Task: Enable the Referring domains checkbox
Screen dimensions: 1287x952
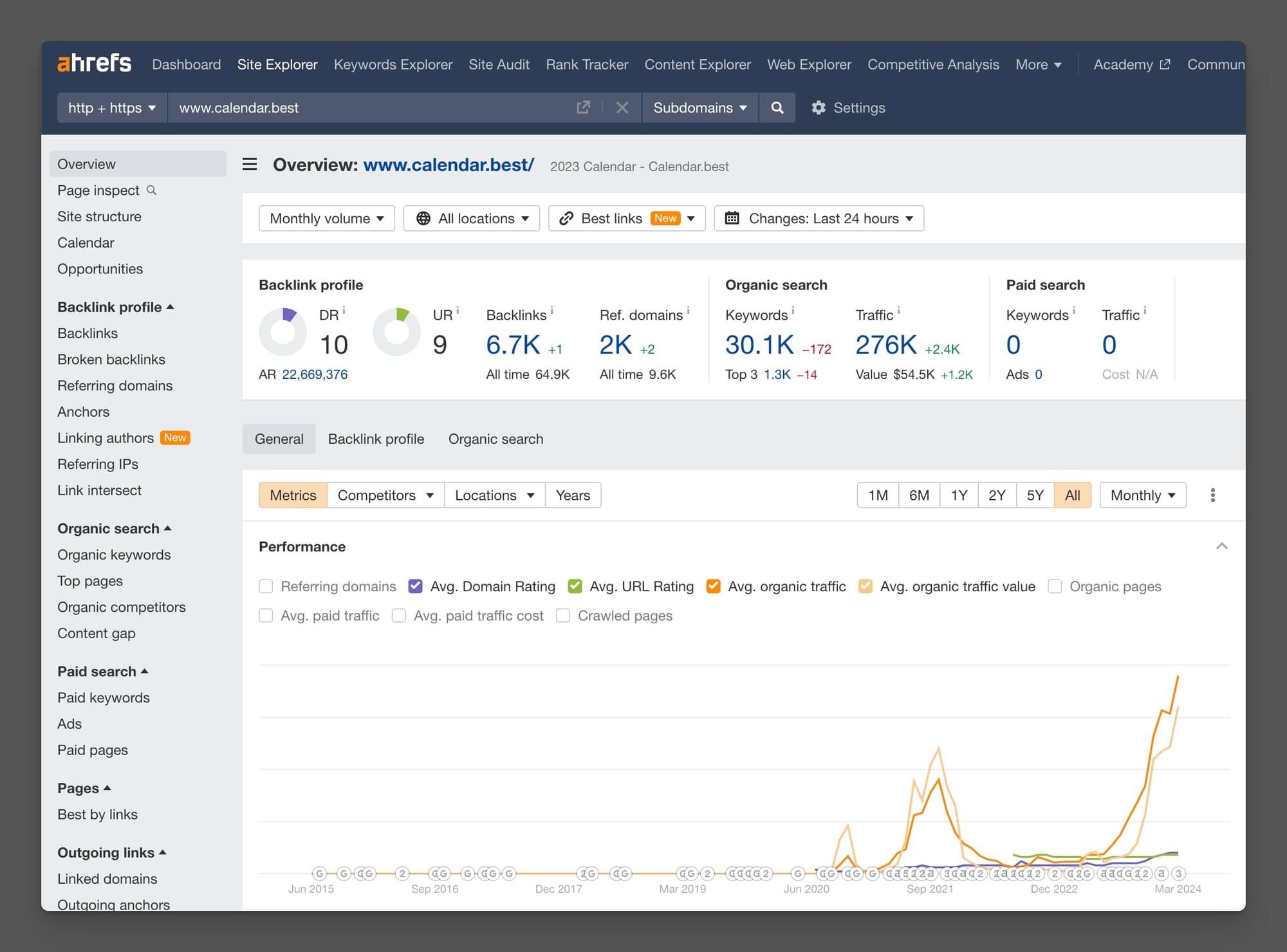Action: [266, 586]
